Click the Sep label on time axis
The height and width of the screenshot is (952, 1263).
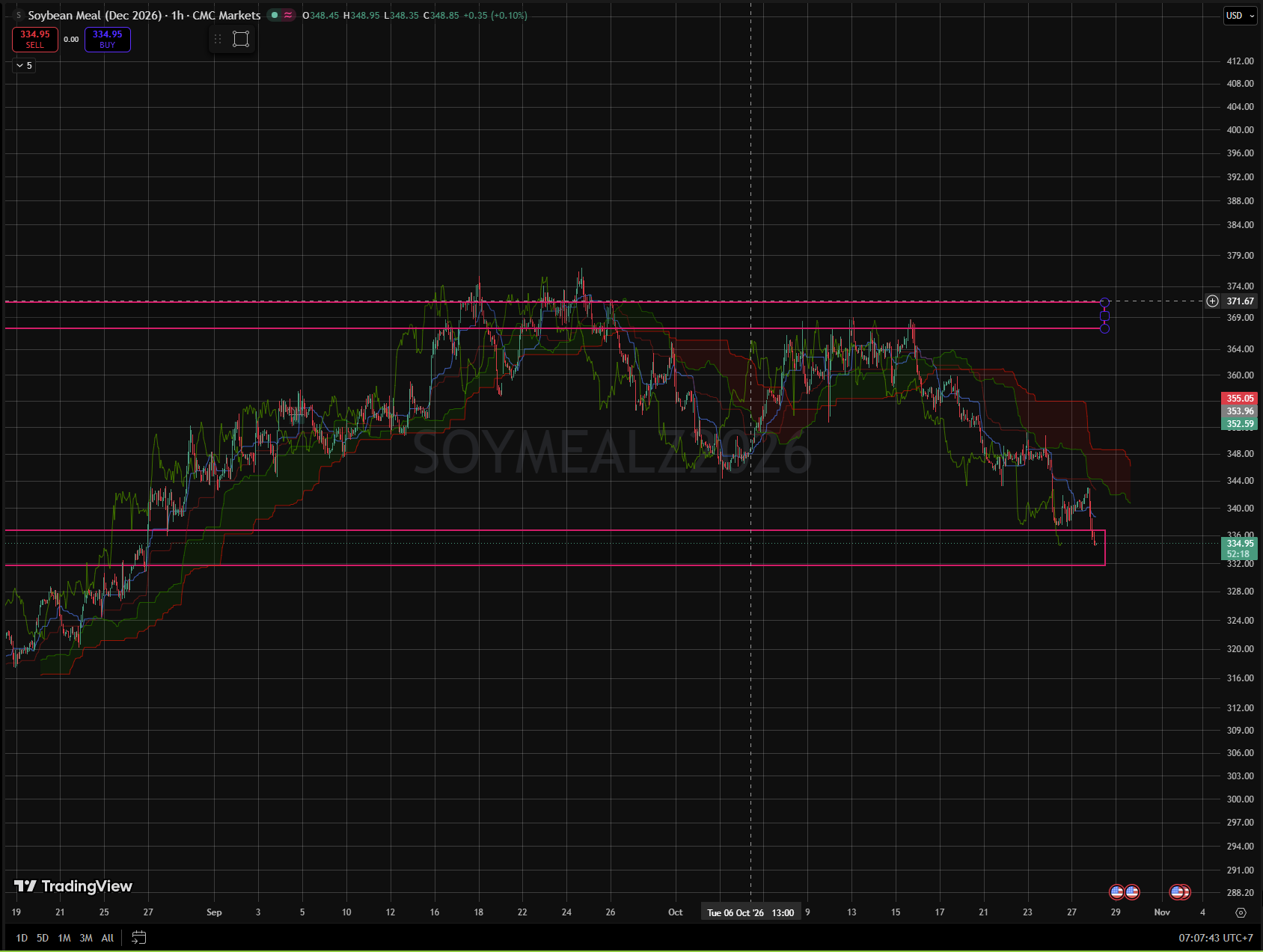pyautogui.click(x=214, y=912)
